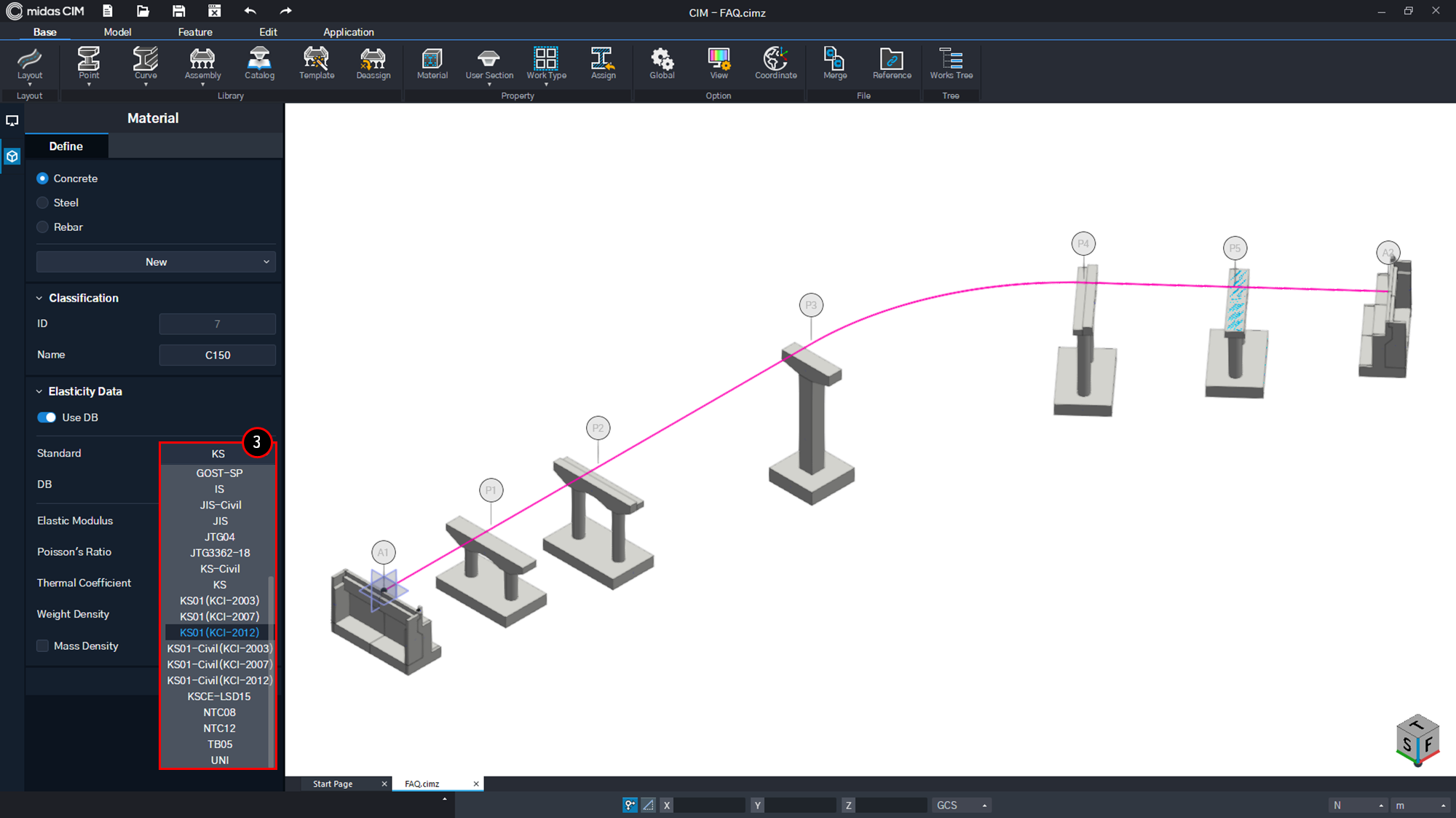The image size is (1456, 818).
Task: Close the FAQ.cimz tab
Action: click(x=476, y=784)
